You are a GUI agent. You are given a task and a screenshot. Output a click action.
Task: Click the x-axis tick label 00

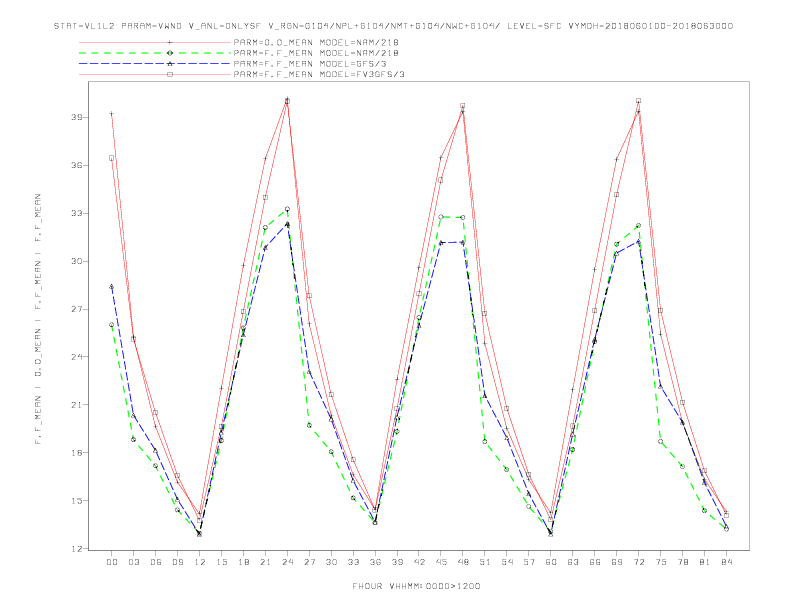click(x=112, y=562)
